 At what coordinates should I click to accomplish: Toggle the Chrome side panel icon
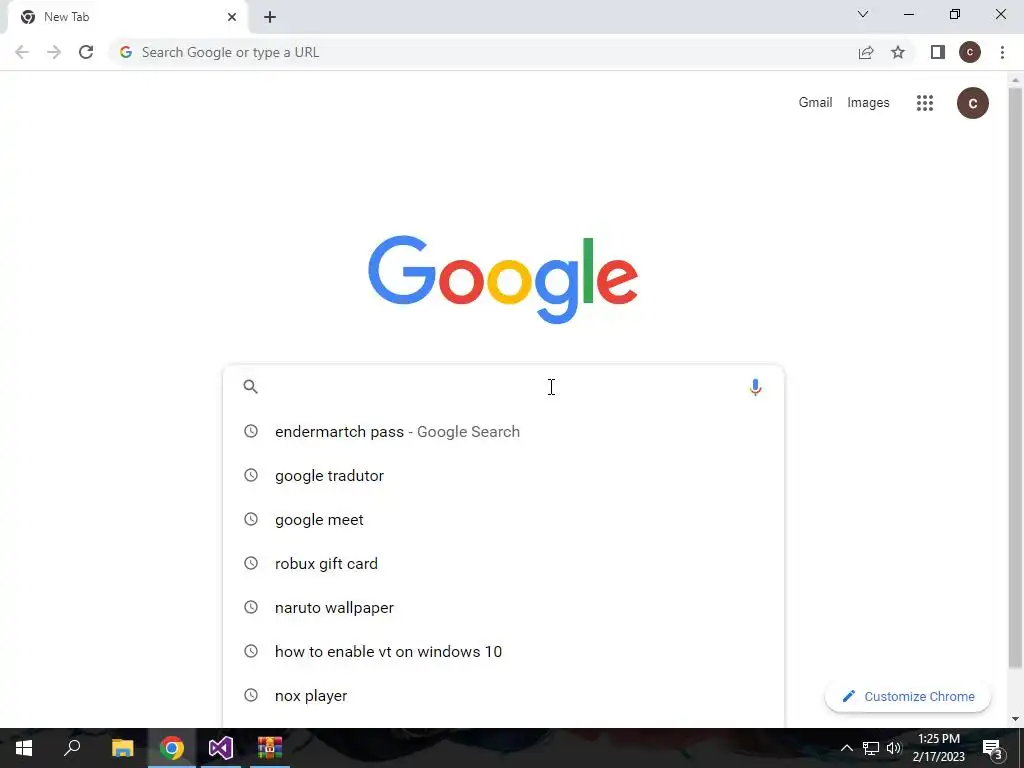pos(938,52)
